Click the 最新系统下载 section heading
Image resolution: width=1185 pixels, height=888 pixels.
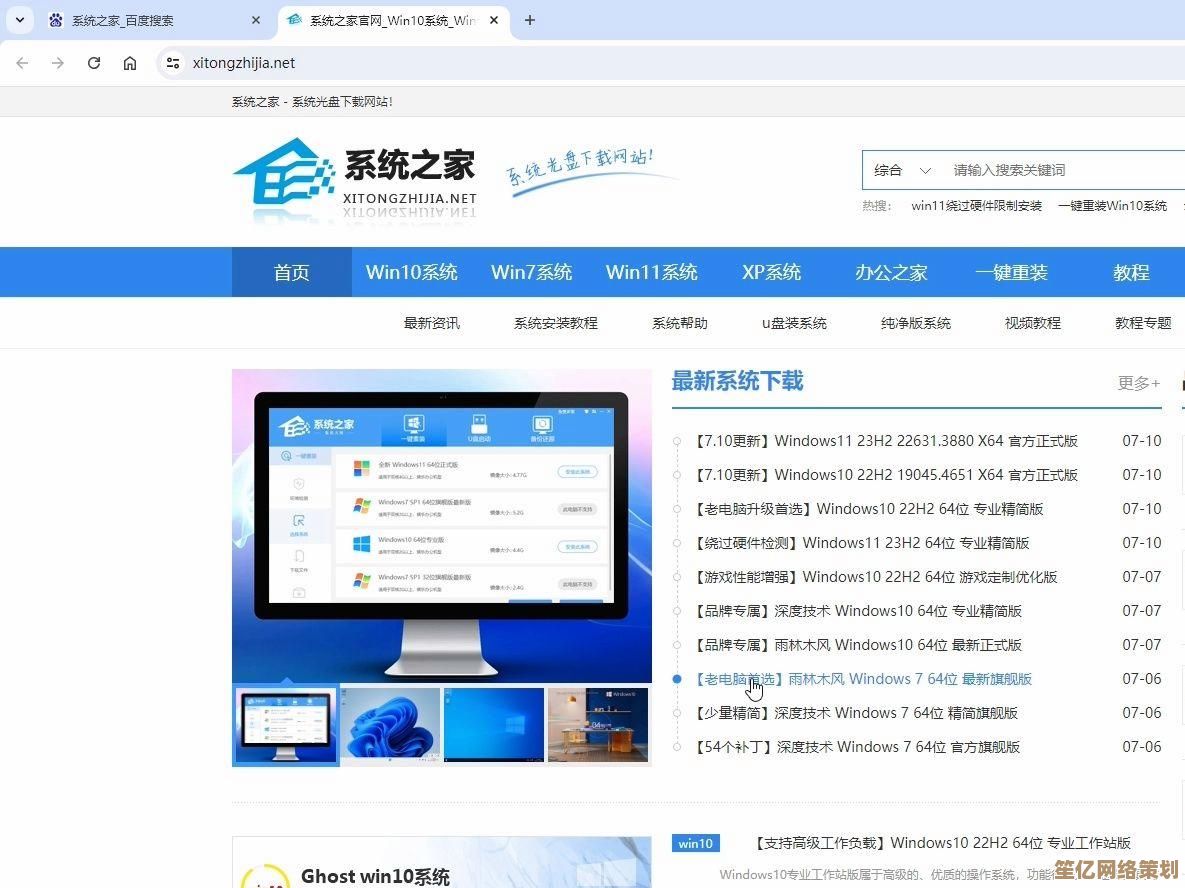pos(738,381)
